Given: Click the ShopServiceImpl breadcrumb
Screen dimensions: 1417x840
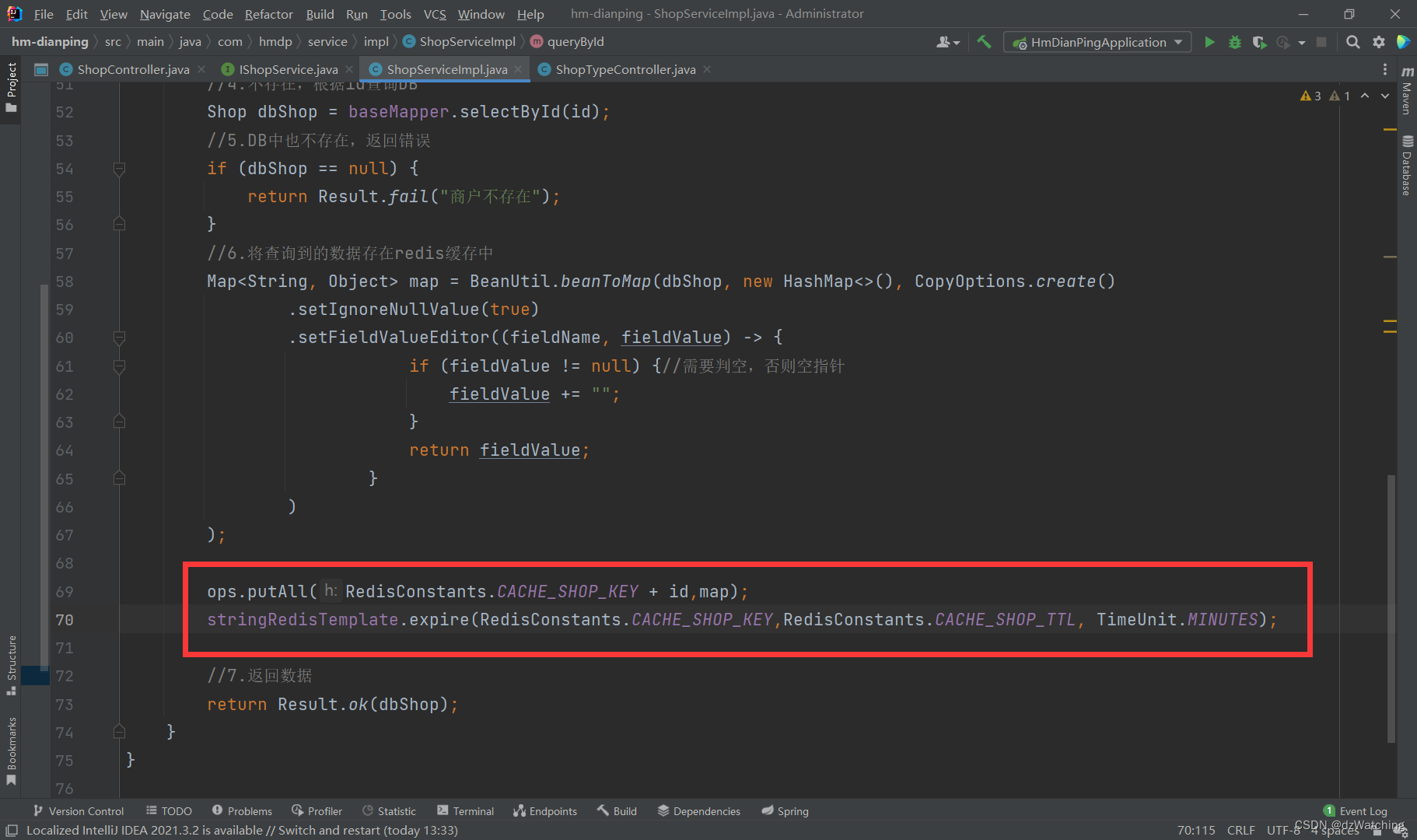Looking at the screenshot, I should pos(459,42).
